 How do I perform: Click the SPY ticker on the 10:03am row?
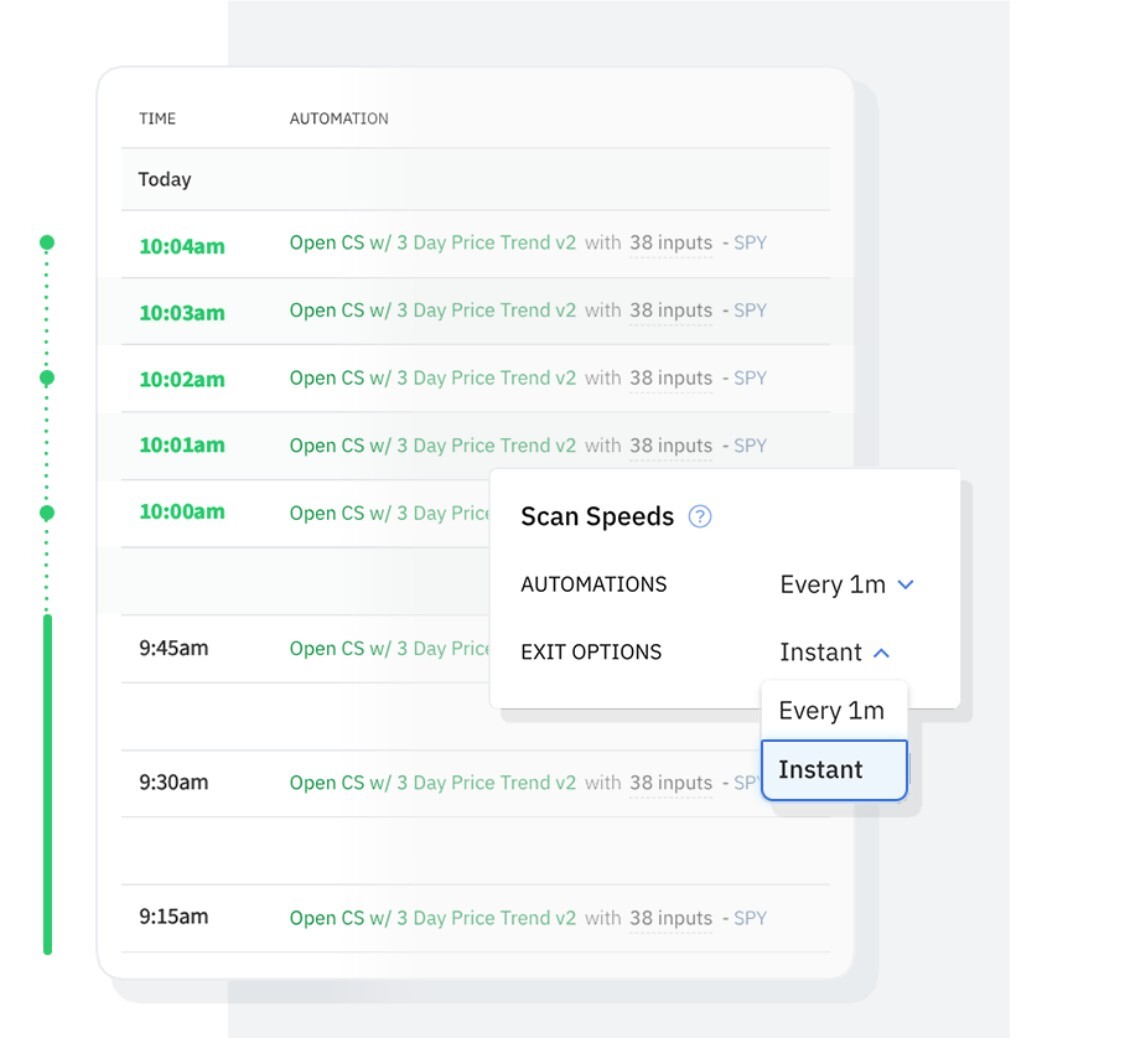tap(750, 310)
